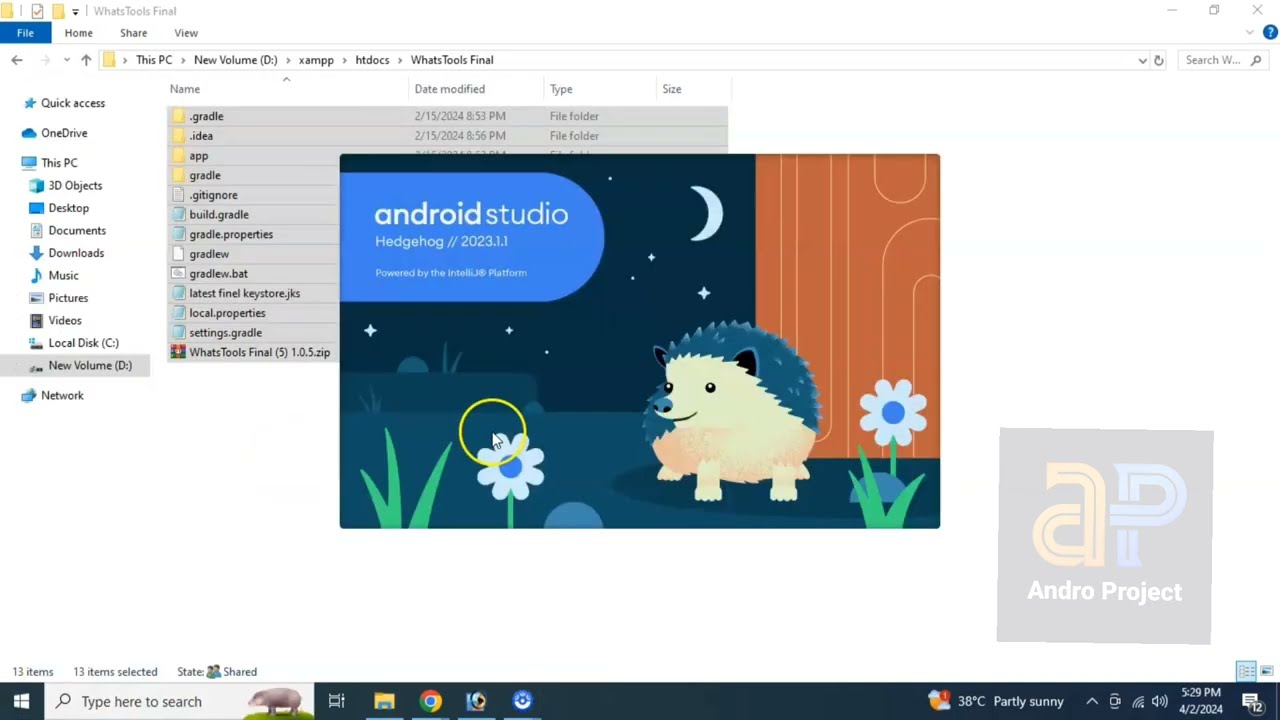1280x720 pixels.
Task: Open address bar history dropdown
Action: click(x=1142, y=60)
